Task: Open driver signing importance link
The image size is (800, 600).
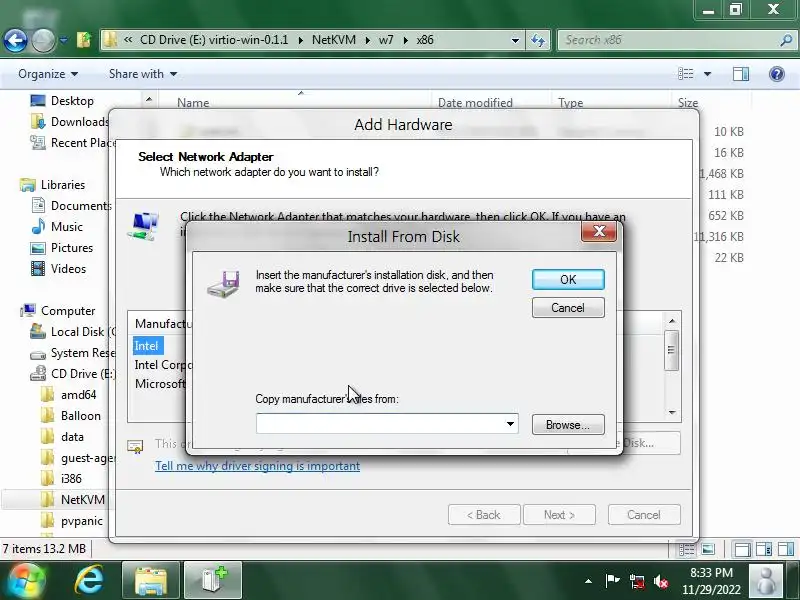Action: [x=257, y=466]
